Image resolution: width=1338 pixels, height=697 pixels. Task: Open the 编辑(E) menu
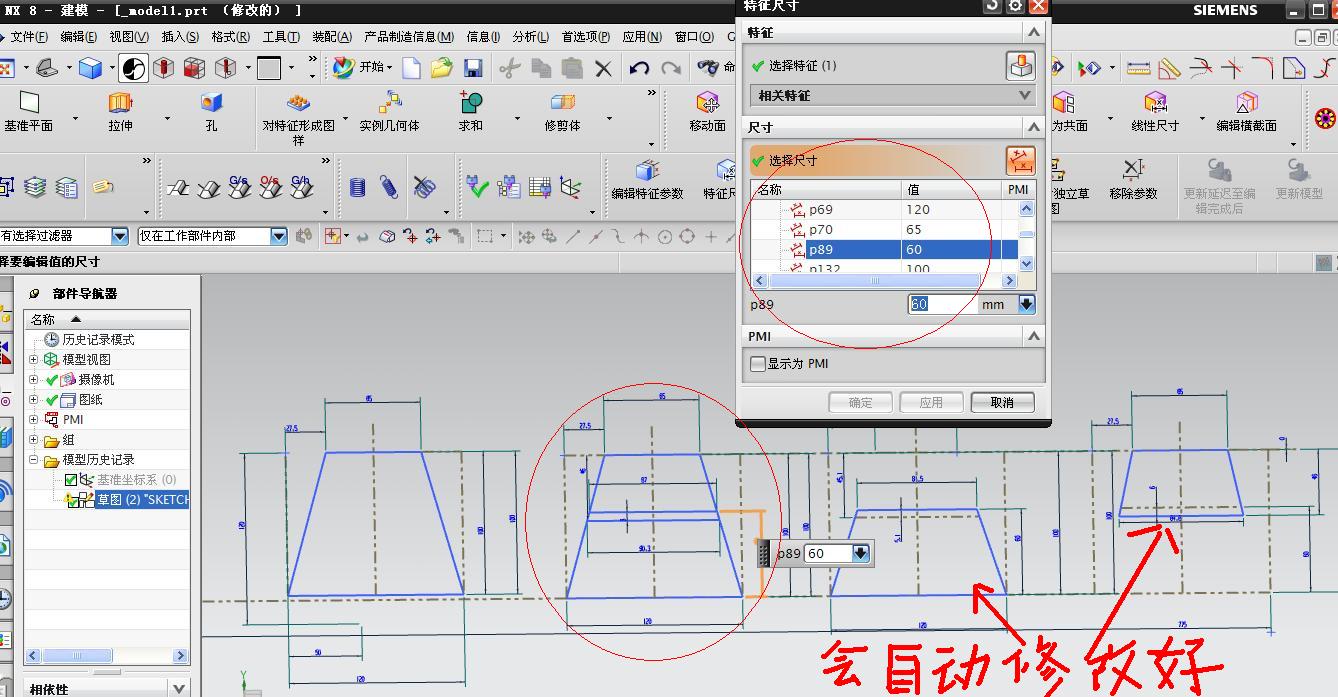click(x=78, y=37)
